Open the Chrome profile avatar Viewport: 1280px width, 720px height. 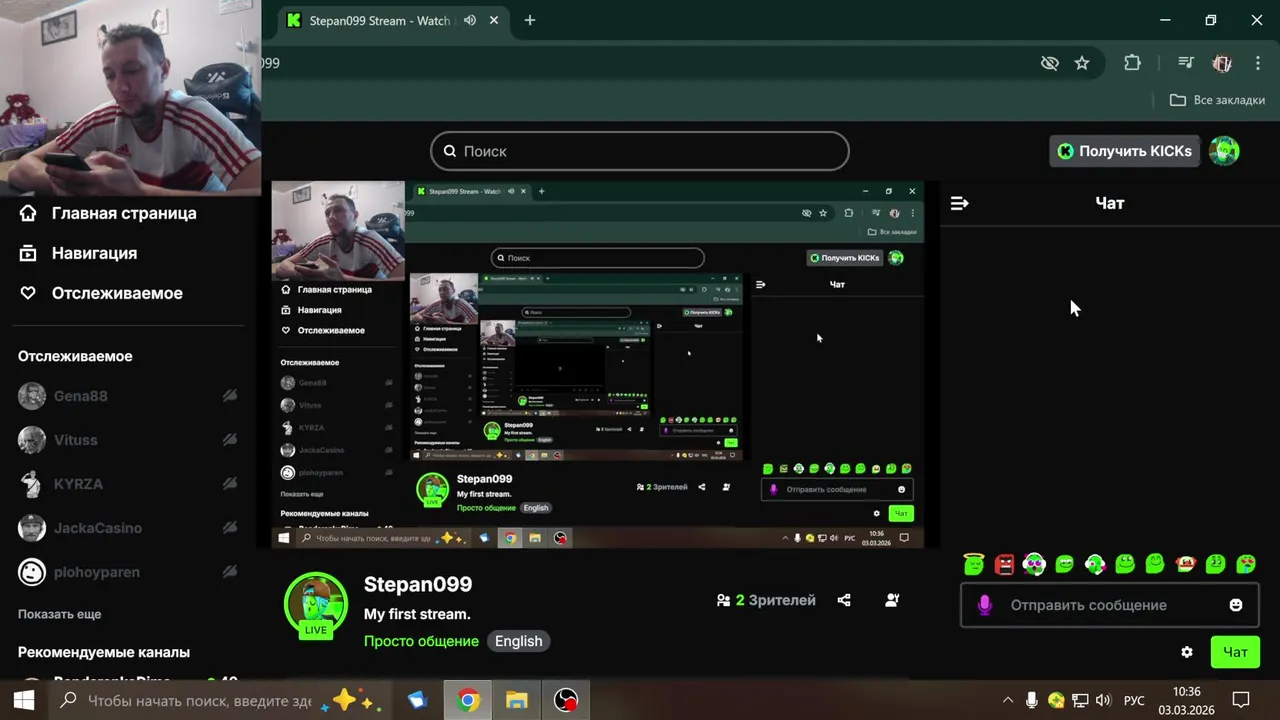point(1222,63)
